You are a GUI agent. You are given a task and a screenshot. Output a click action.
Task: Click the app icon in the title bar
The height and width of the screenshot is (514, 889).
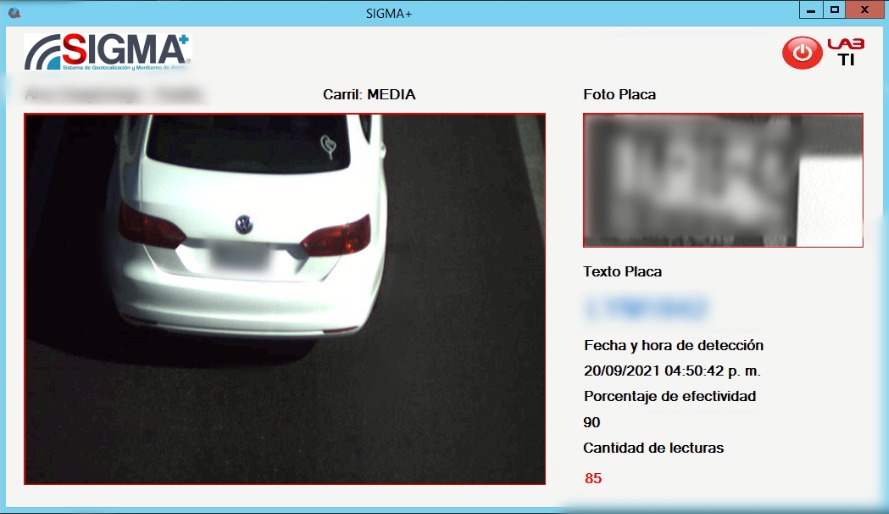(x=14, y=13)
